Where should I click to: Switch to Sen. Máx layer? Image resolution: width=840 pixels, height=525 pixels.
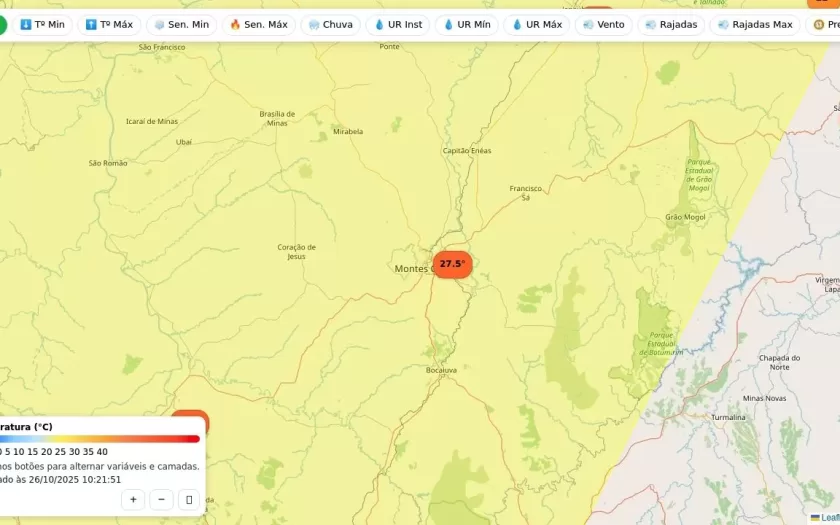(x=259, y=25)
